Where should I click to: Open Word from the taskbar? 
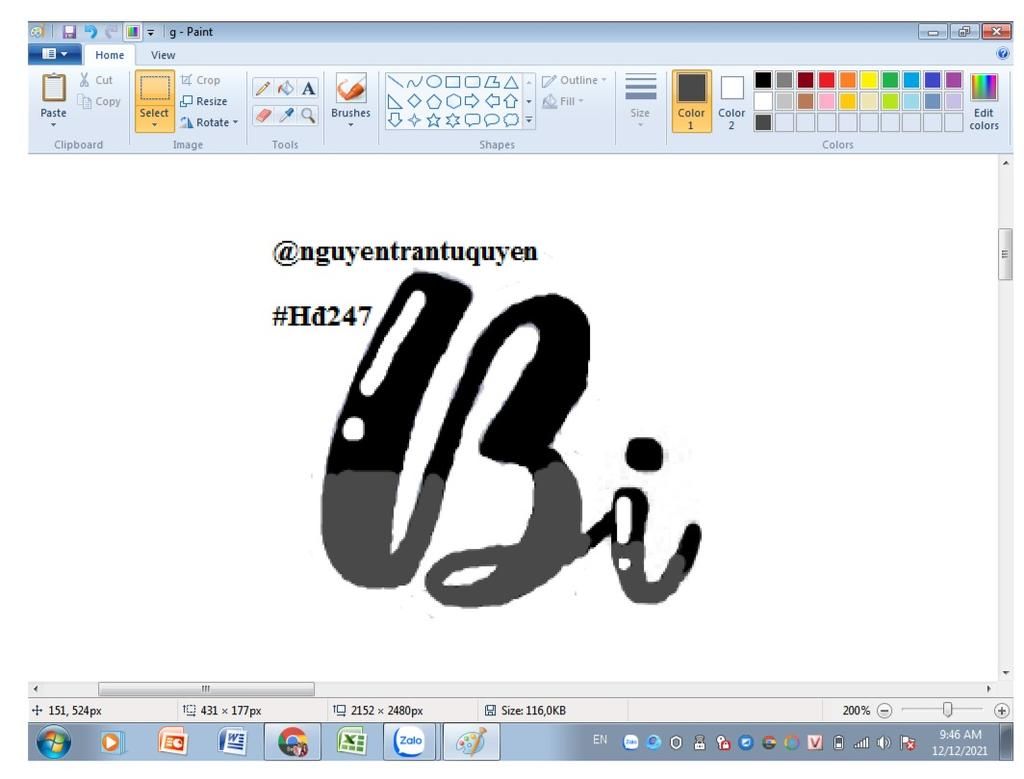(x=233, y=742)
